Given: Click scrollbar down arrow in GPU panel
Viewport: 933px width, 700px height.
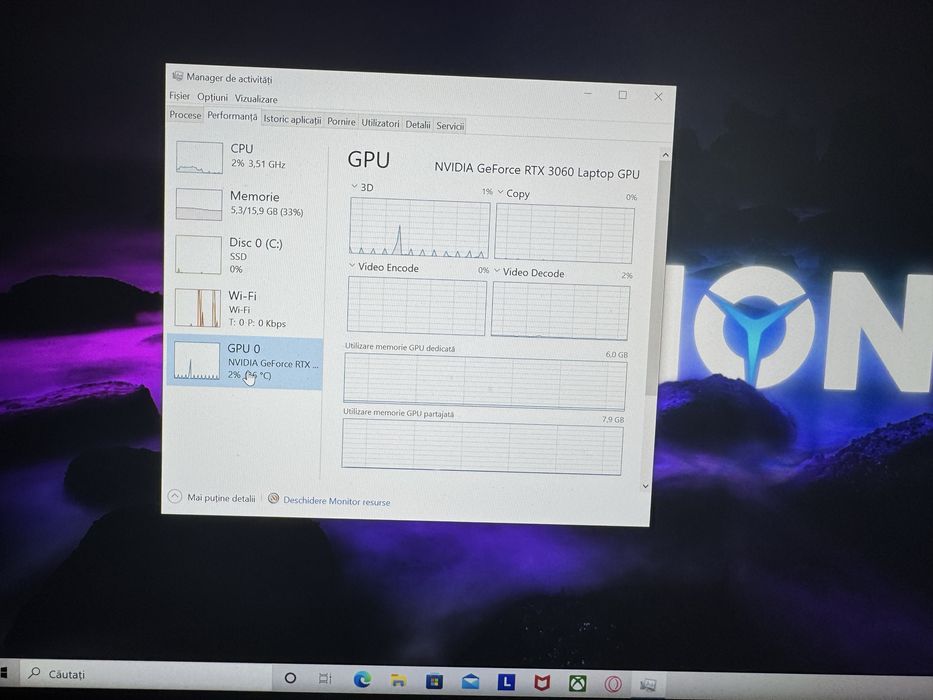Looking at the screenshot, I should [x=646, y=486].
